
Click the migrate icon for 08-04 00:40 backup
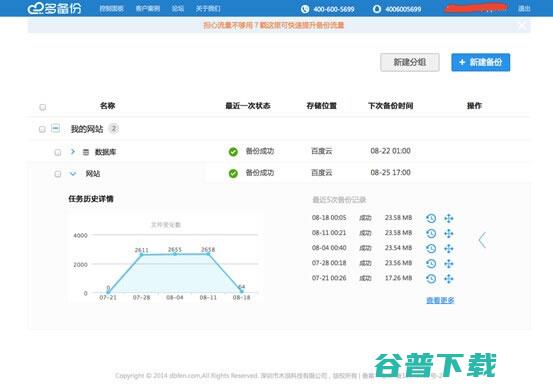tap(449, 248)
